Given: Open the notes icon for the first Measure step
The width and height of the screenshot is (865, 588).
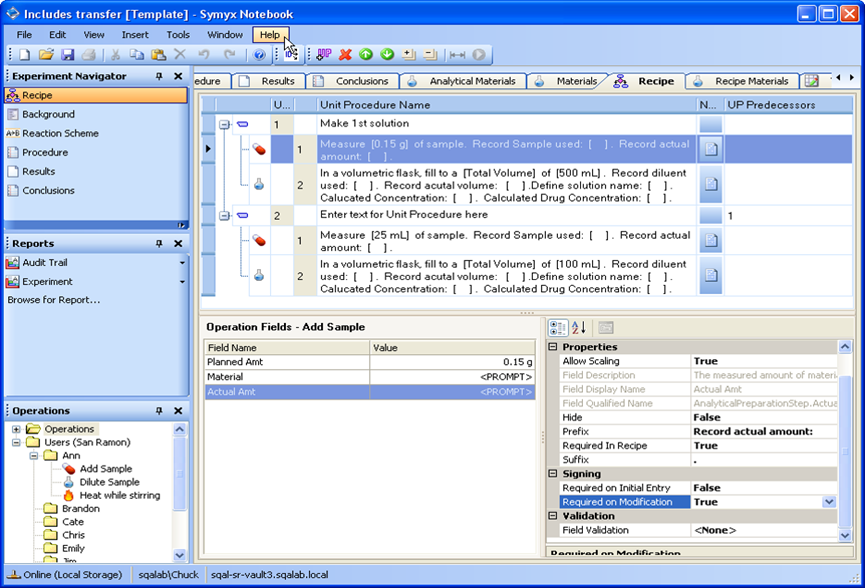Looking at the screenshot, I should tap(710, 149).
